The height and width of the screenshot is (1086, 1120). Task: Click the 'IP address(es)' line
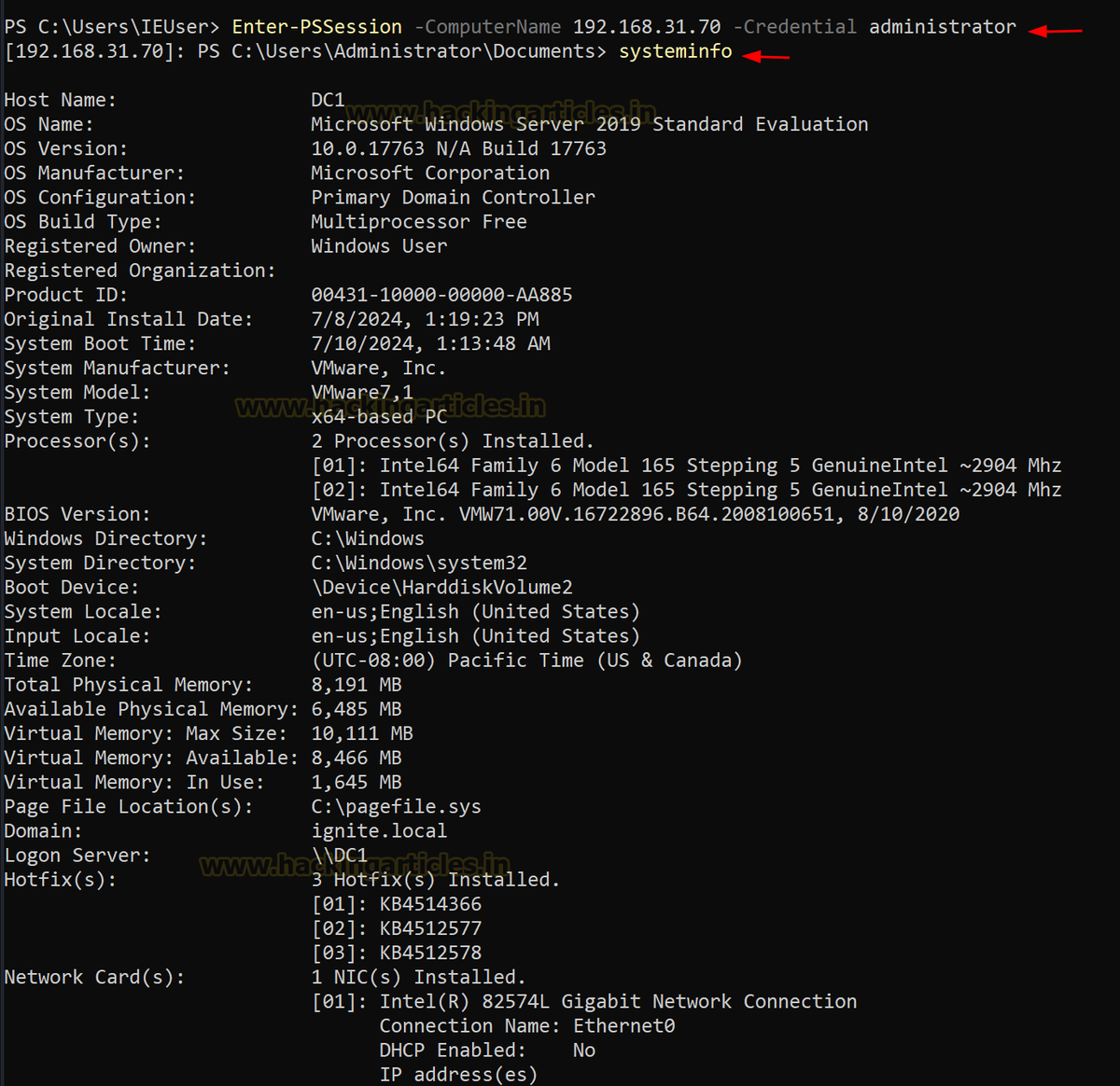point(458,1074)
